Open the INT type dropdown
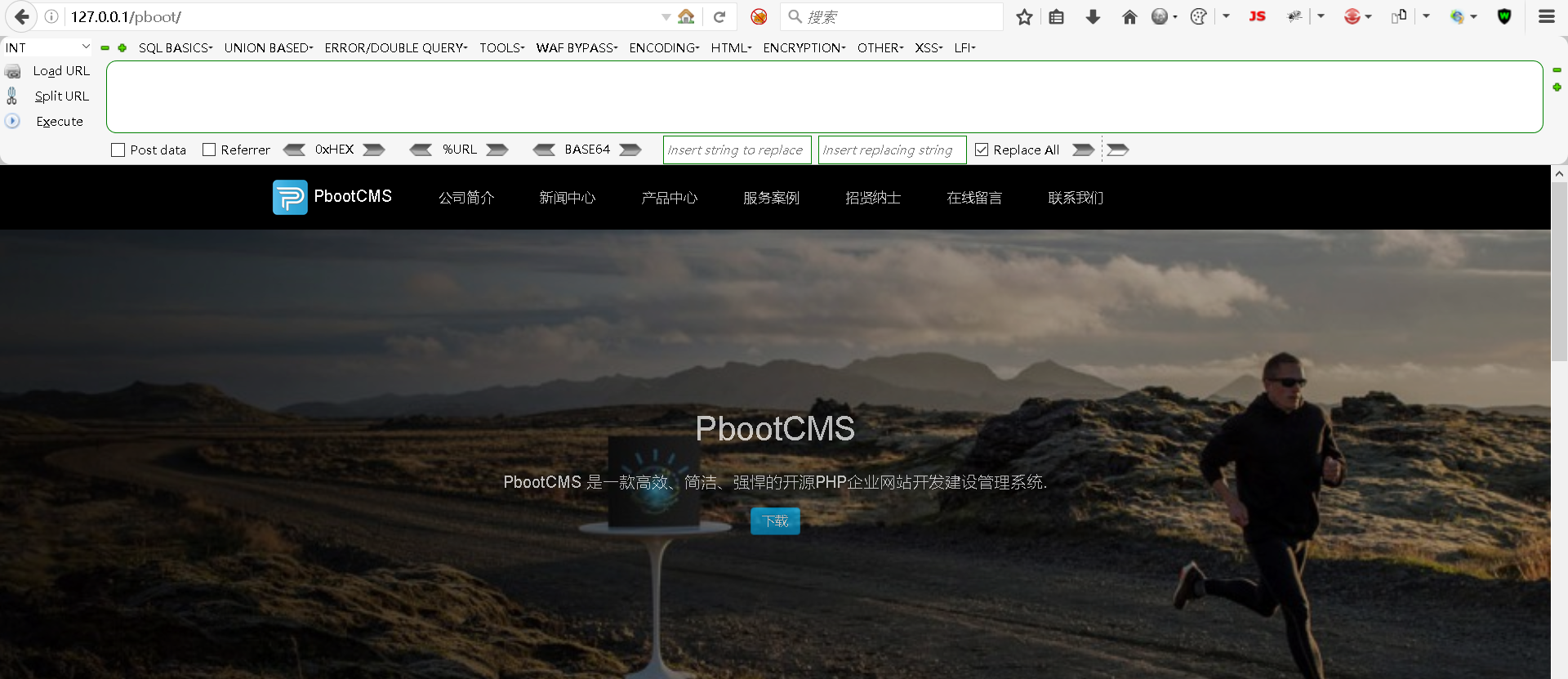 pyautogui.click(x=47, y=47)
